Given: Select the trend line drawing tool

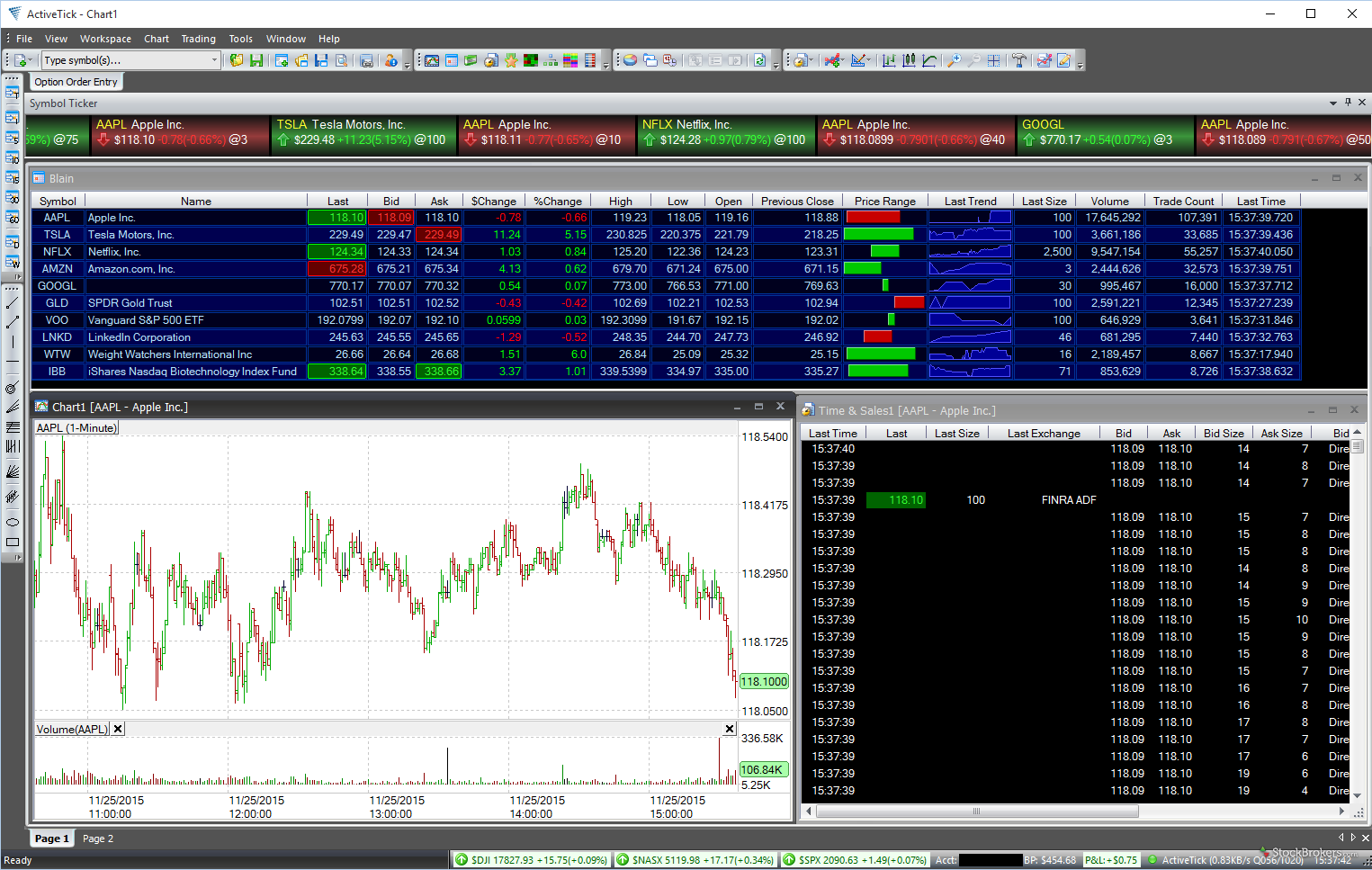Looking at the screenshot, I should (x=13, y=302).
